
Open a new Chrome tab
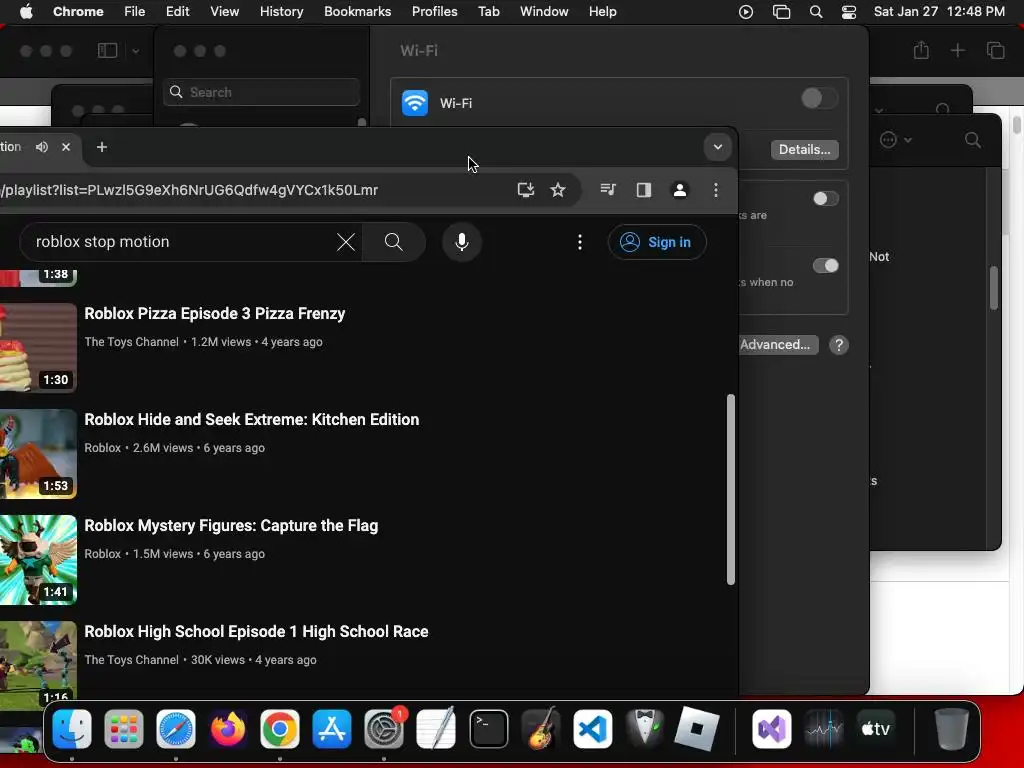coord(102,147)
